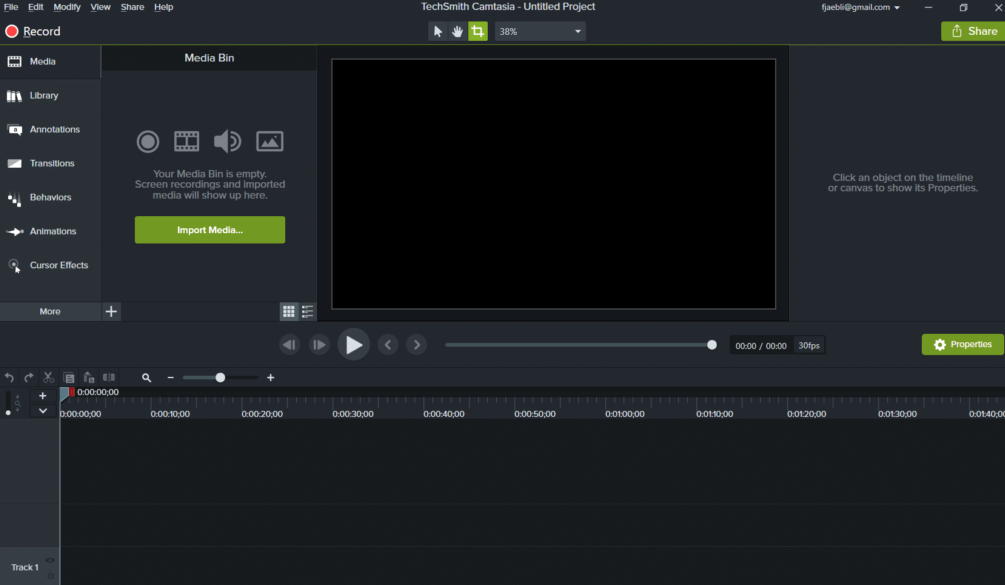The height and width of the screenshot is (585, 1005).
Task: Open the View menu
Action: coord(100,7)
